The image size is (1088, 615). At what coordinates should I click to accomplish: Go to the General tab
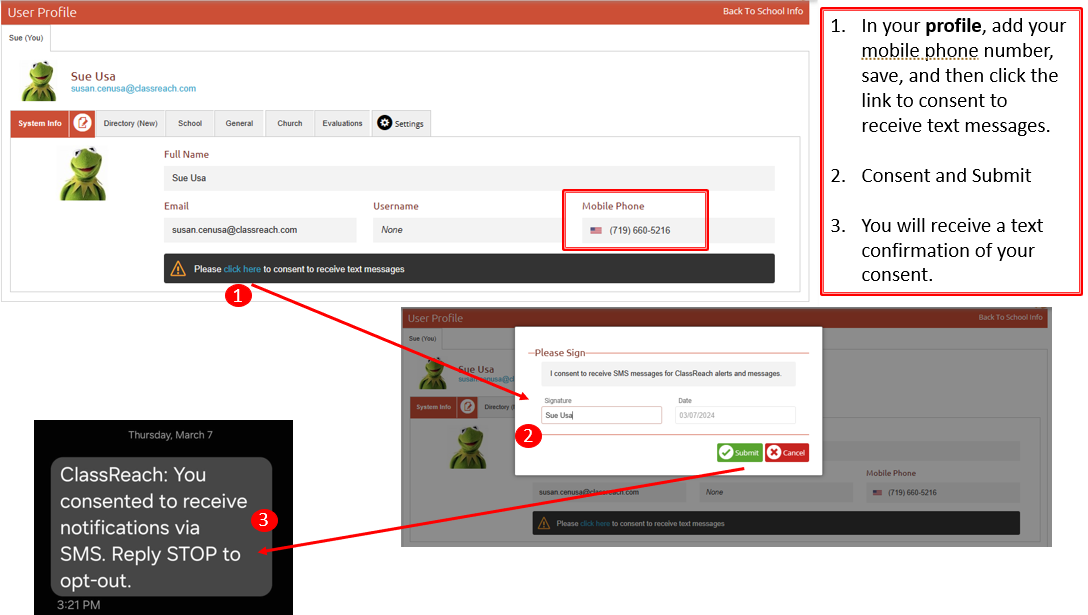239,123
